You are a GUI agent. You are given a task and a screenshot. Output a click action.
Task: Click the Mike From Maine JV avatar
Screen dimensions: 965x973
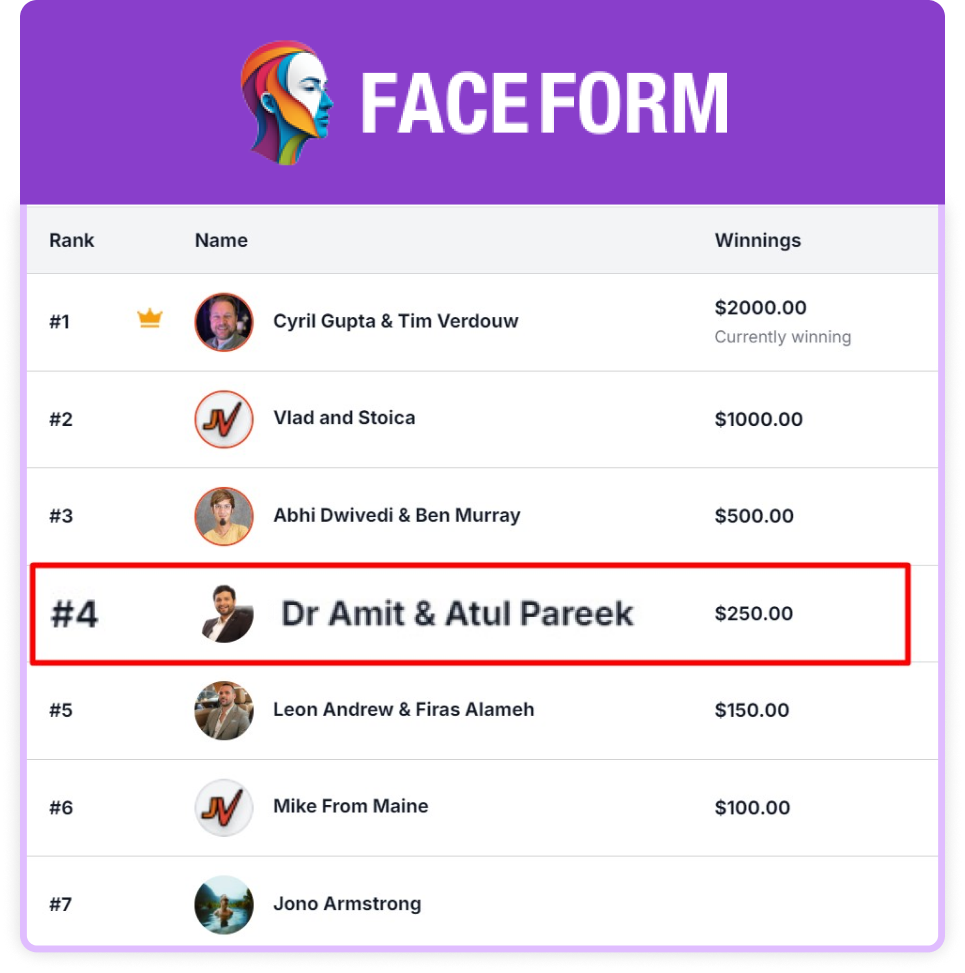click(224, 808)
